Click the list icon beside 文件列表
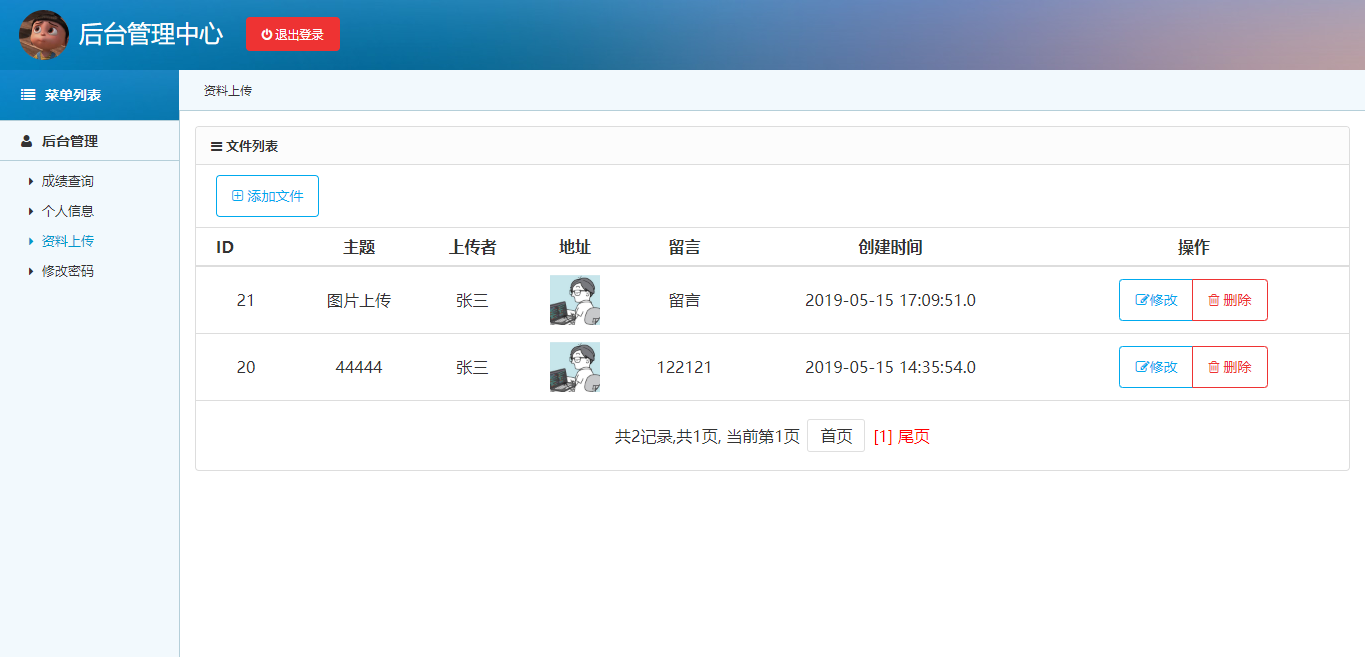The image size is (1365, 657). (x=216, y=146)
